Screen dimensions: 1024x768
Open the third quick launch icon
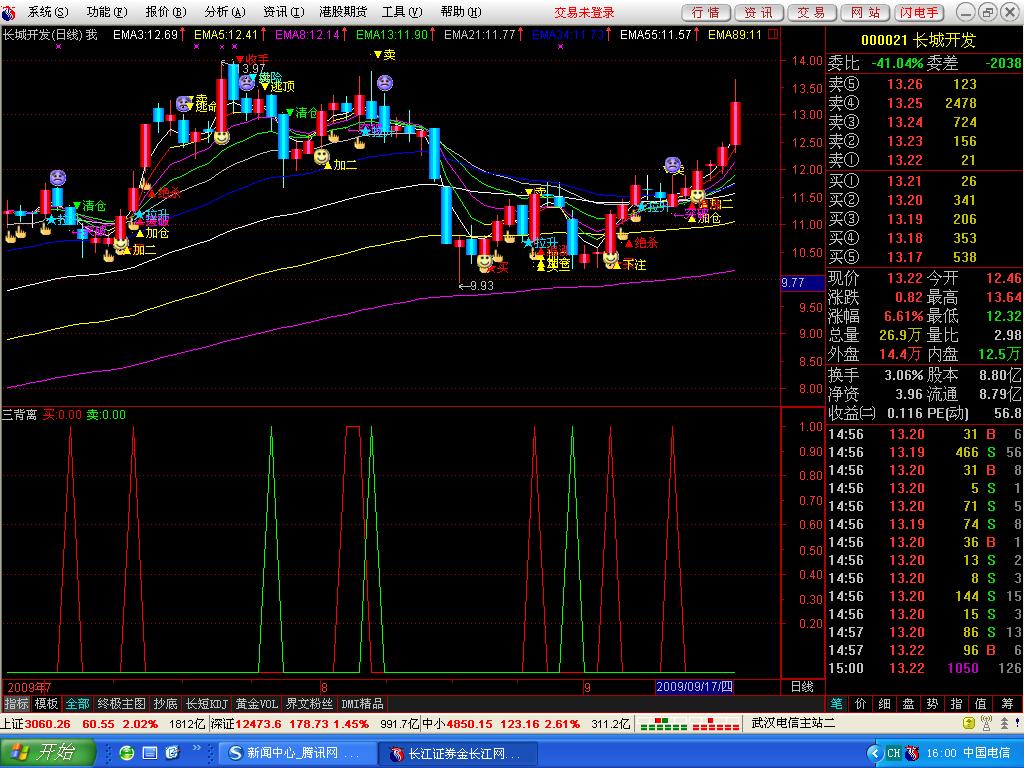coord(172,753)
